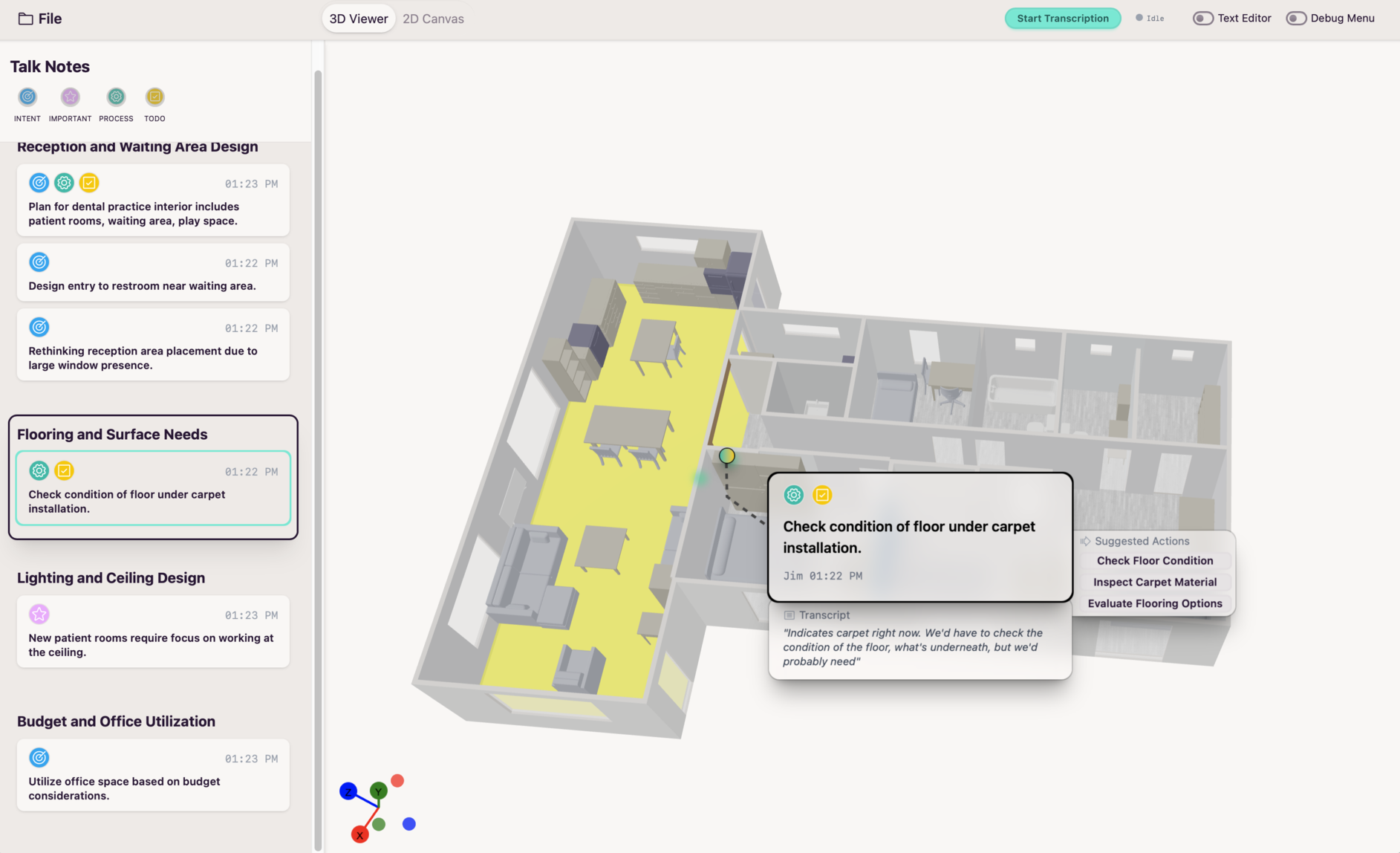This screenshot has height=853, width=1400.
Task: Switch to the 2D Canvas tab
Action: click(x=433, y=19)
